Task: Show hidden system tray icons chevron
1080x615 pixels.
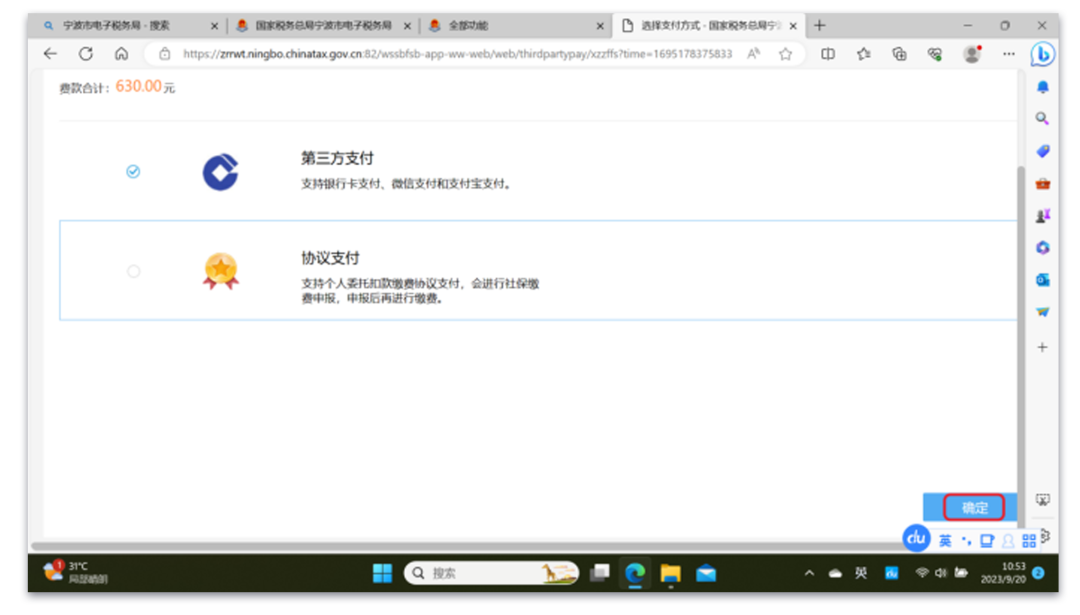Action: [x=809, y=573]
